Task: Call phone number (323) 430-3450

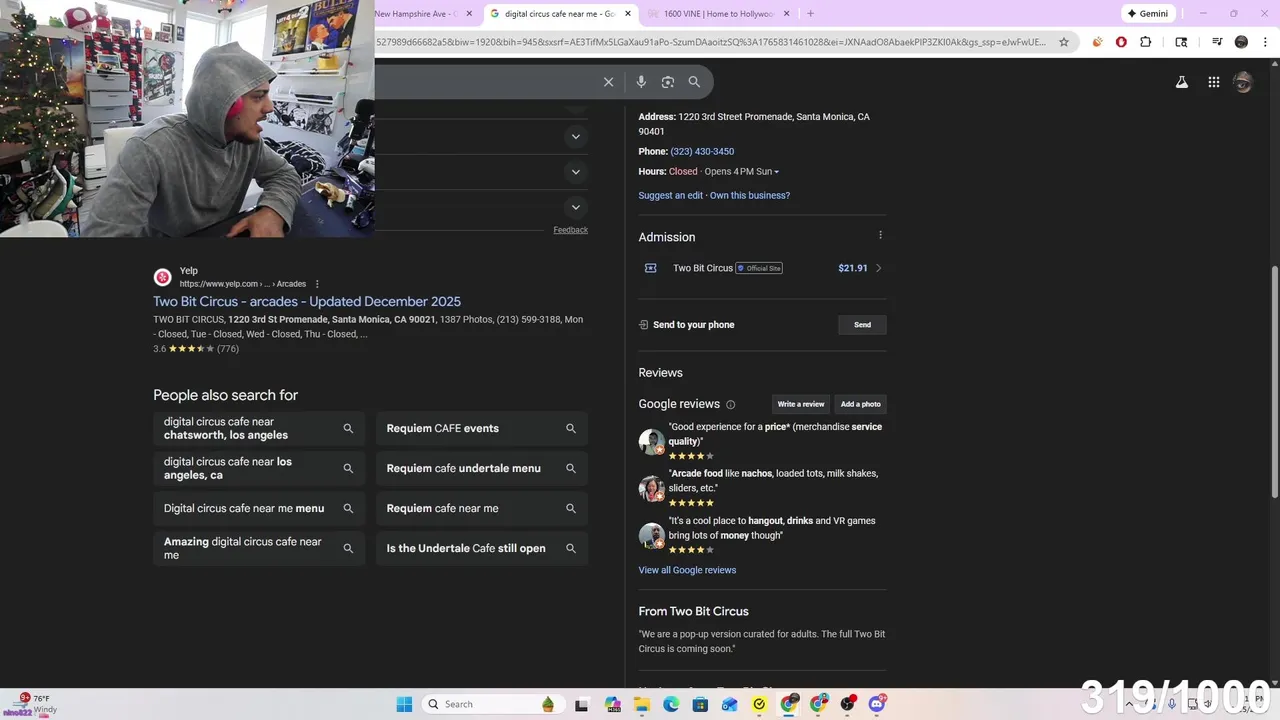Action: (x=702, y=151)
